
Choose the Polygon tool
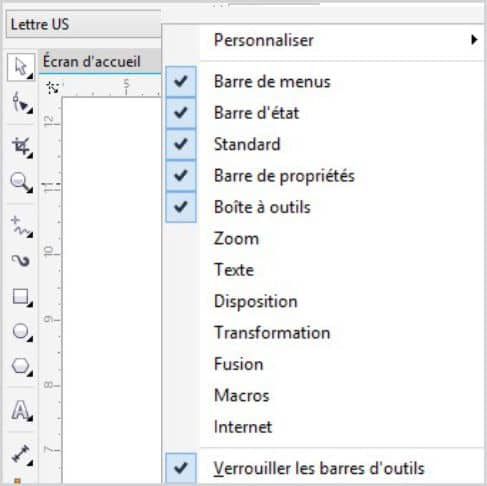coord(21,367)
